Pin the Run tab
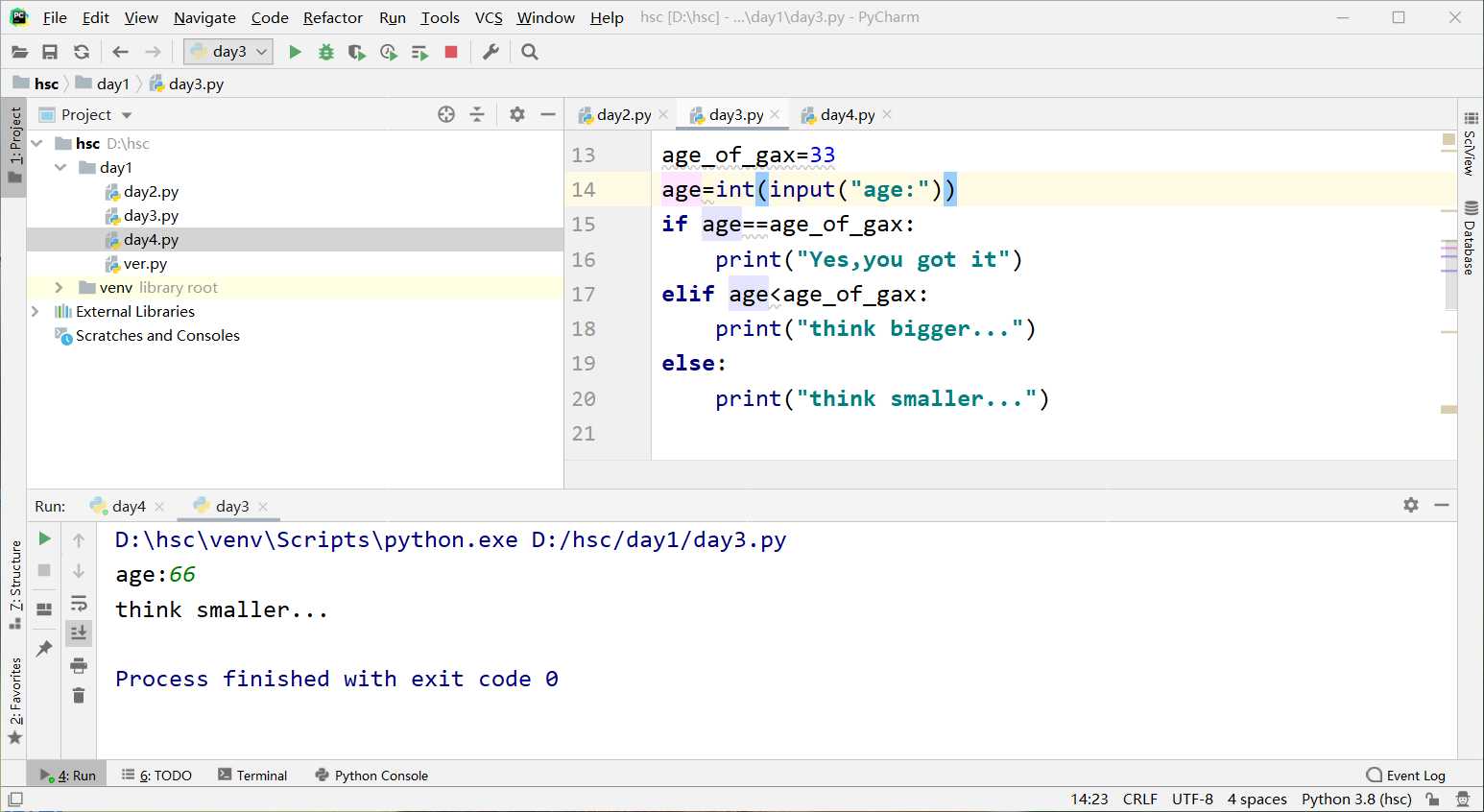Viewport: 1484px width, 812px height. tap(44, 649)
